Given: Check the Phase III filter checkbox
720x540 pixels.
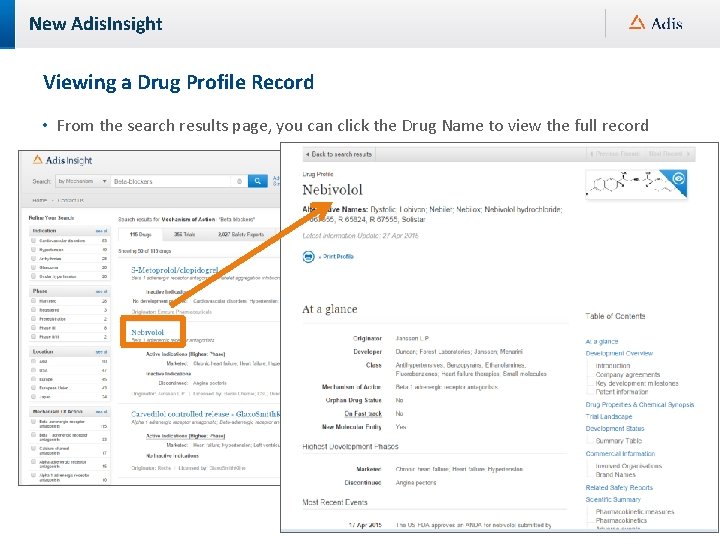Looking at the screenshot, I should [33, 327].
